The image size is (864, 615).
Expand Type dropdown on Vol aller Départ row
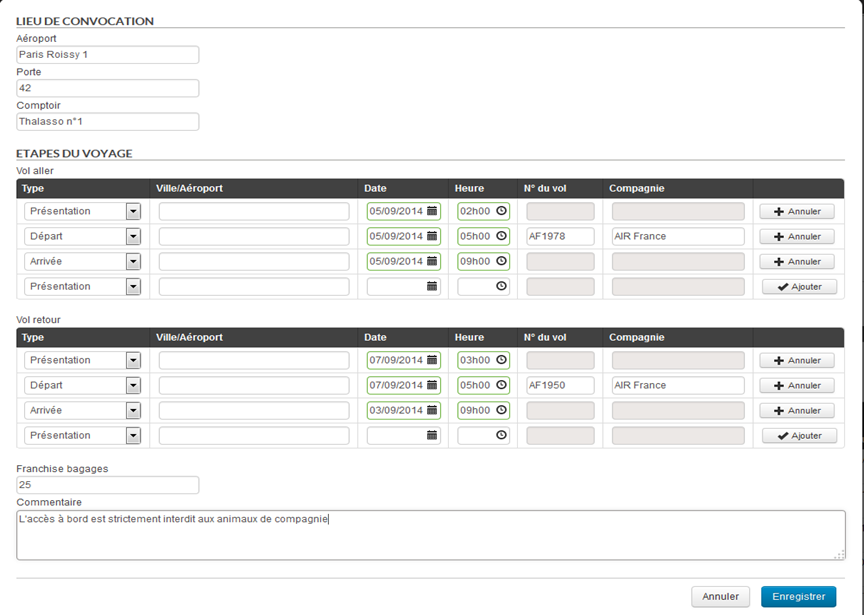(x=133, y=237)
